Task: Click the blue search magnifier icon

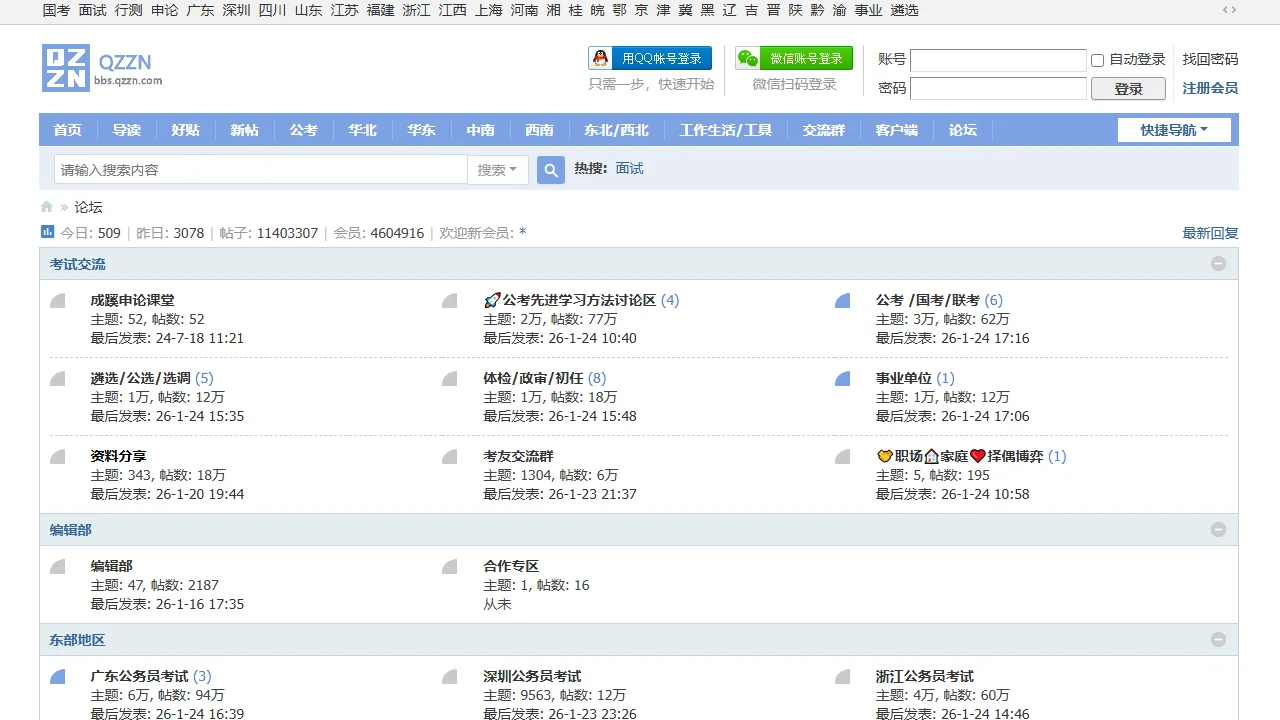Action: [551, 170]
